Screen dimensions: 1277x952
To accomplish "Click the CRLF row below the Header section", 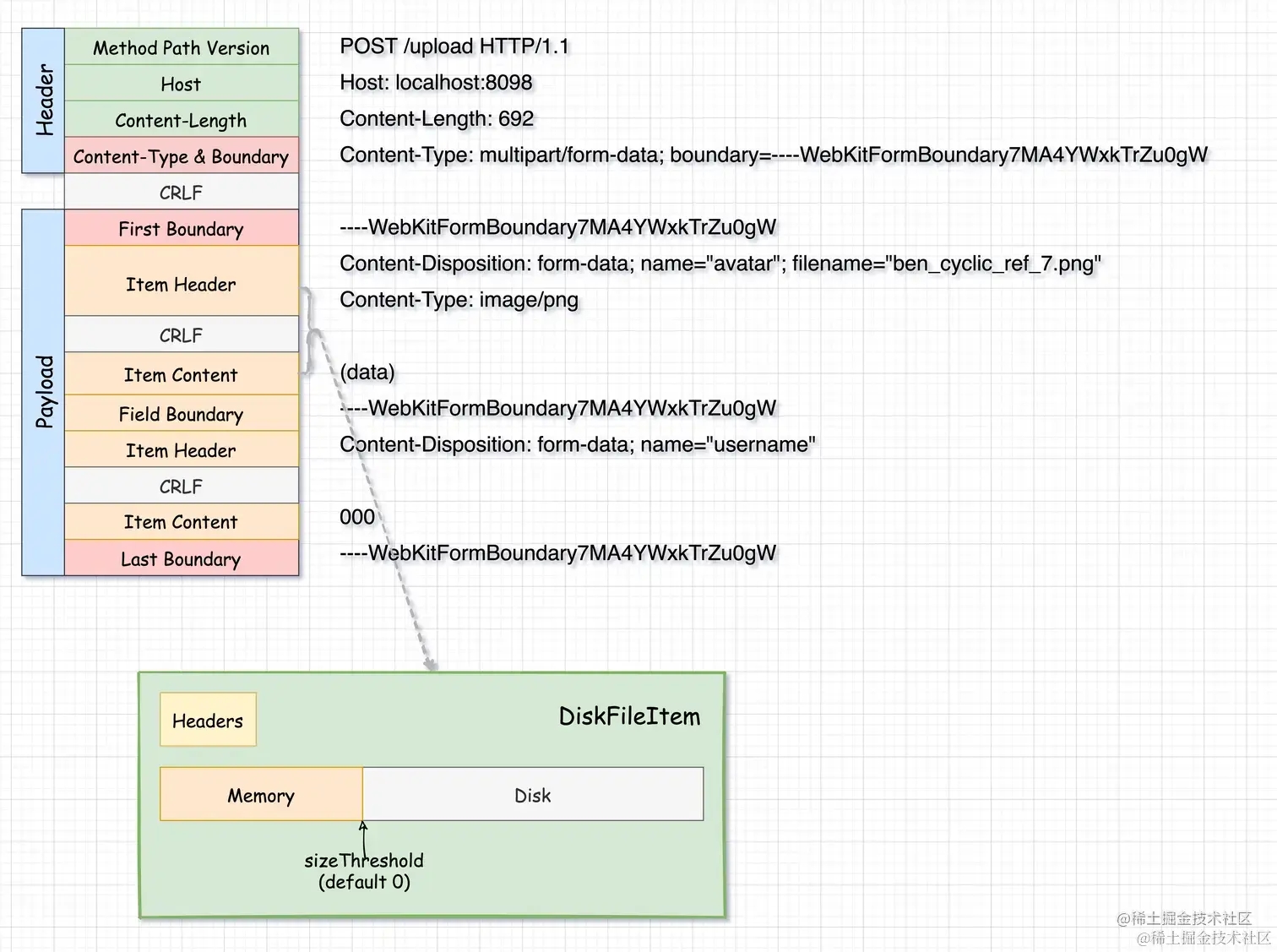I will [181, 192].
